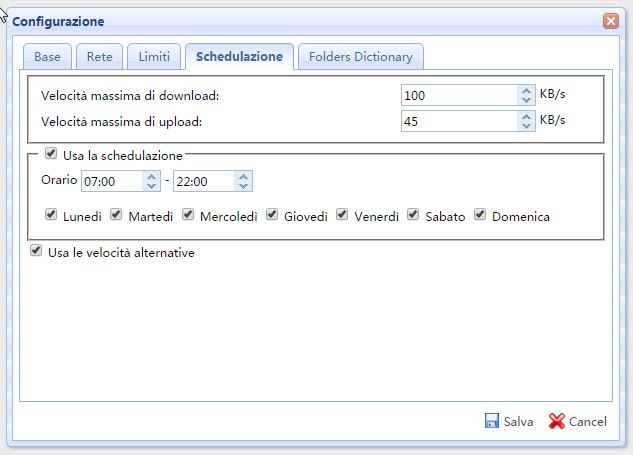Click the Salva floppy disk icon
This screenshot has height=455, width=633.
point(492,421)
